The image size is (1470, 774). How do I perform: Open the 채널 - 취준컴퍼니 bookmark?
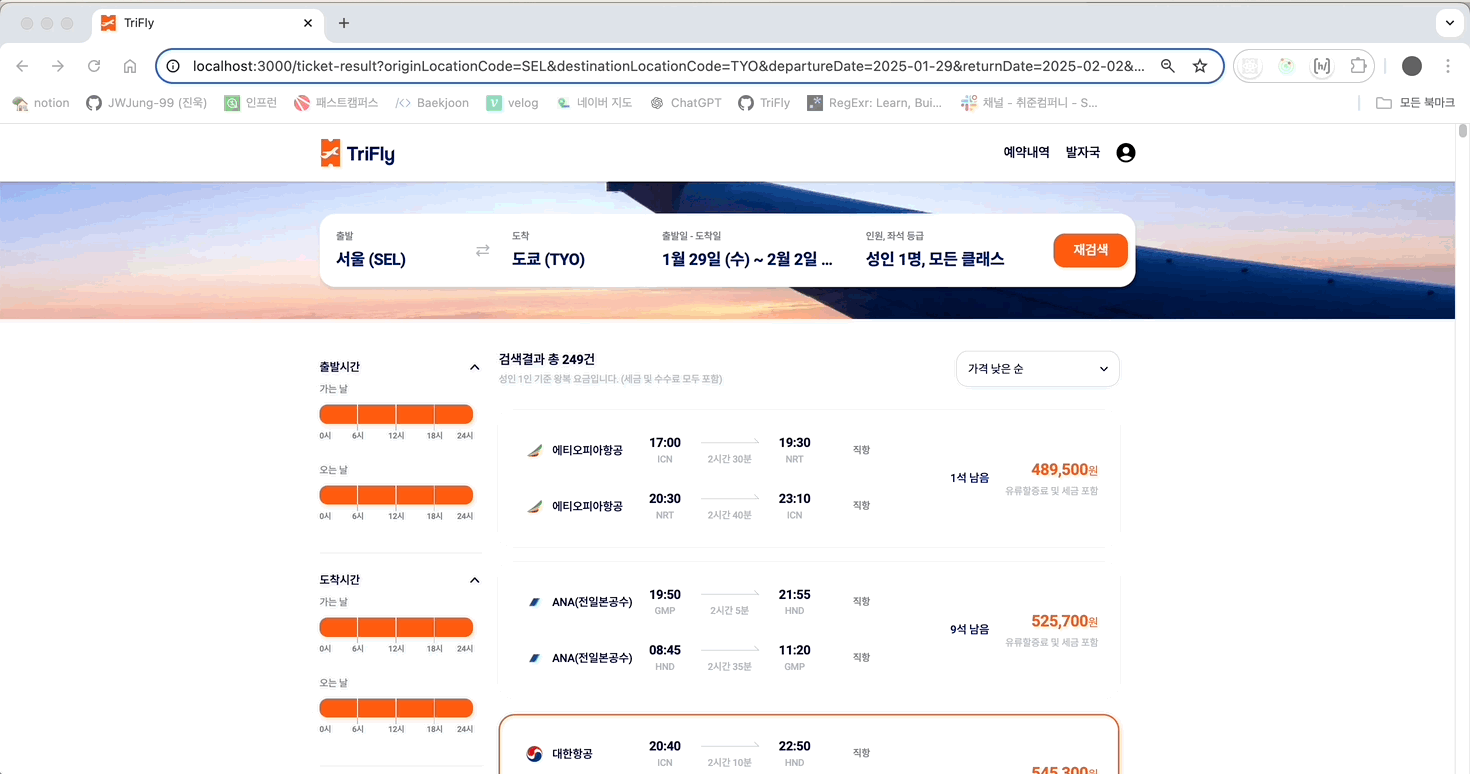coord(1029,103)
